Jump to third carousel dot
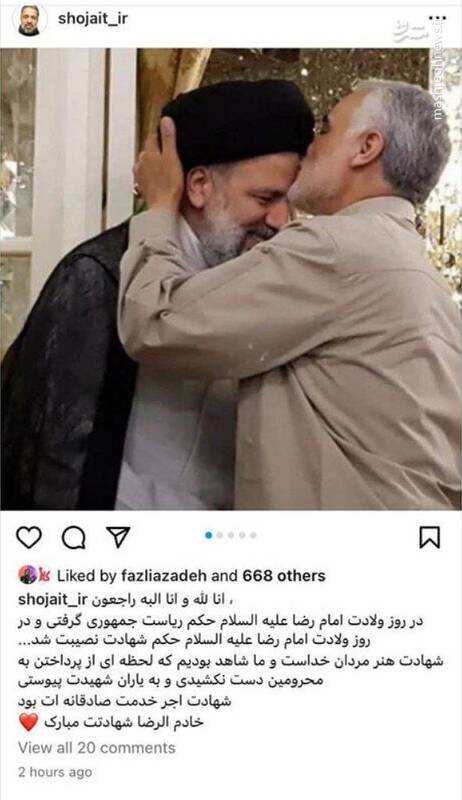 pos(231,535)
